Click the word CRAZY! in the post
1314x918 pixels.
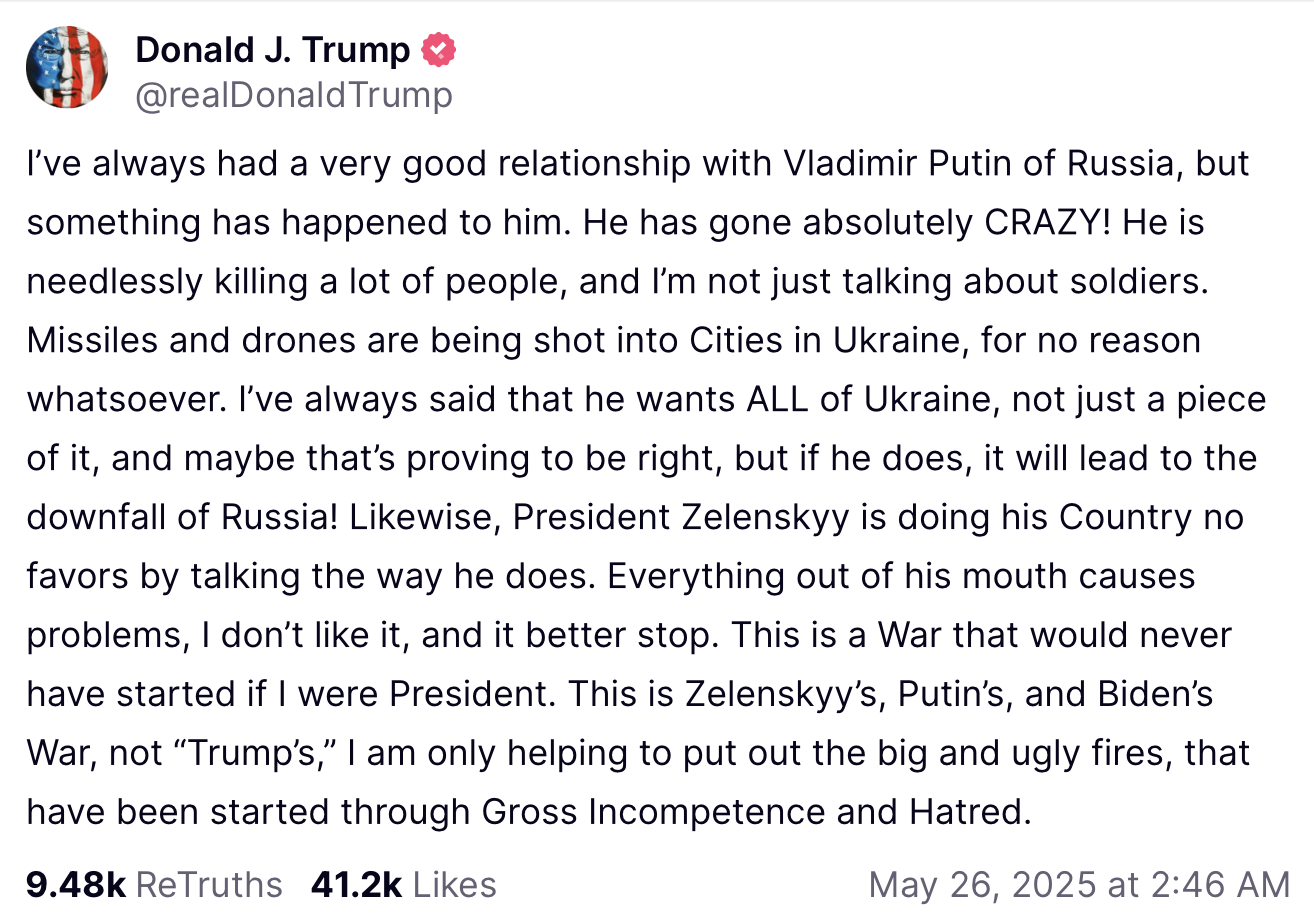(1048, 223)
